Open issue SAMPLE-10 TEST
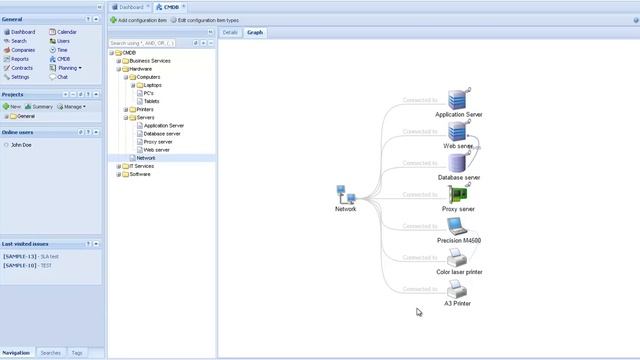640x360 pixels. 27,265
